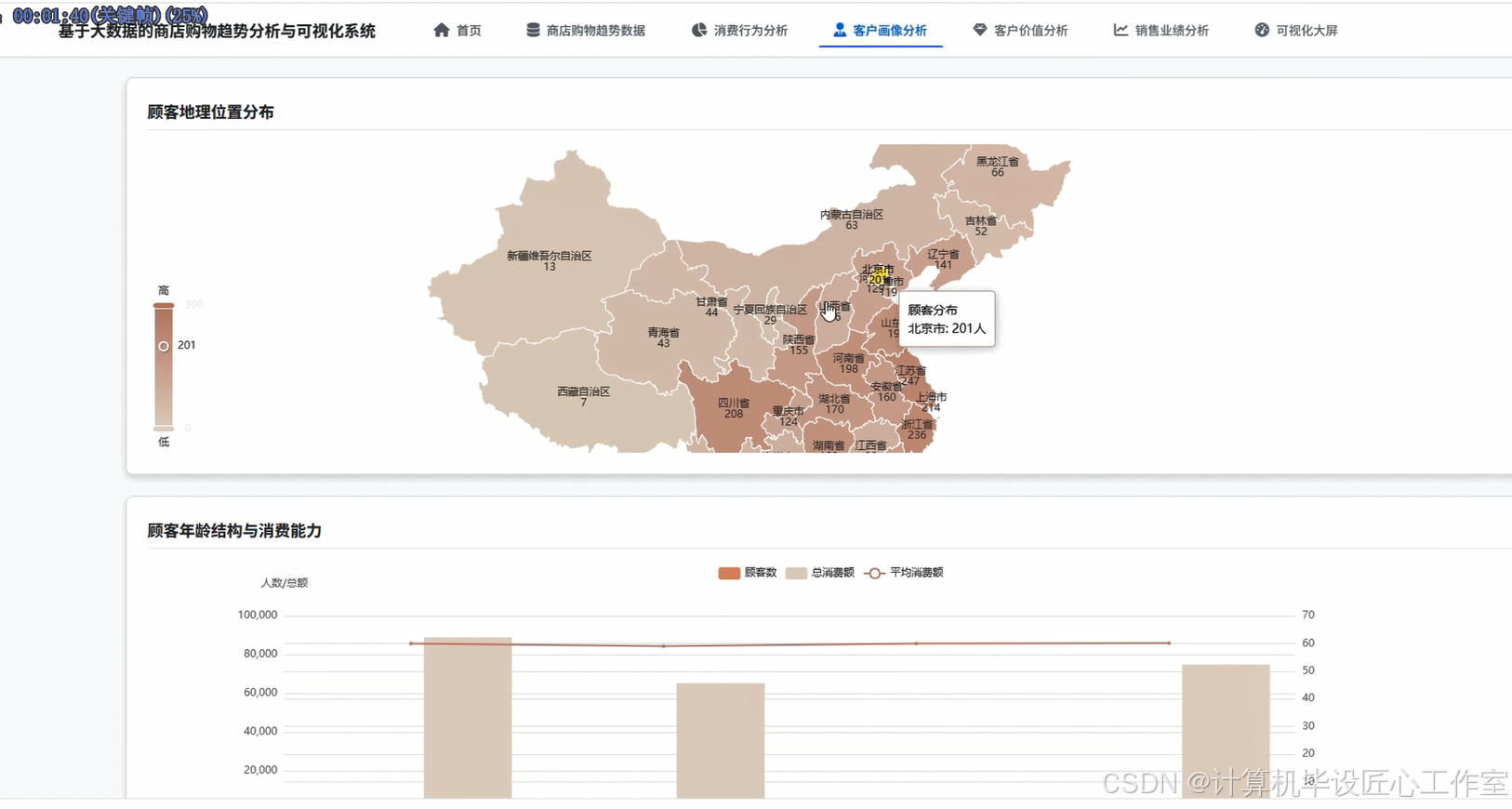Screen dimensions: 1512x809
Task: Click the 顾客地理位置分布 heading text
Action: 210,112
